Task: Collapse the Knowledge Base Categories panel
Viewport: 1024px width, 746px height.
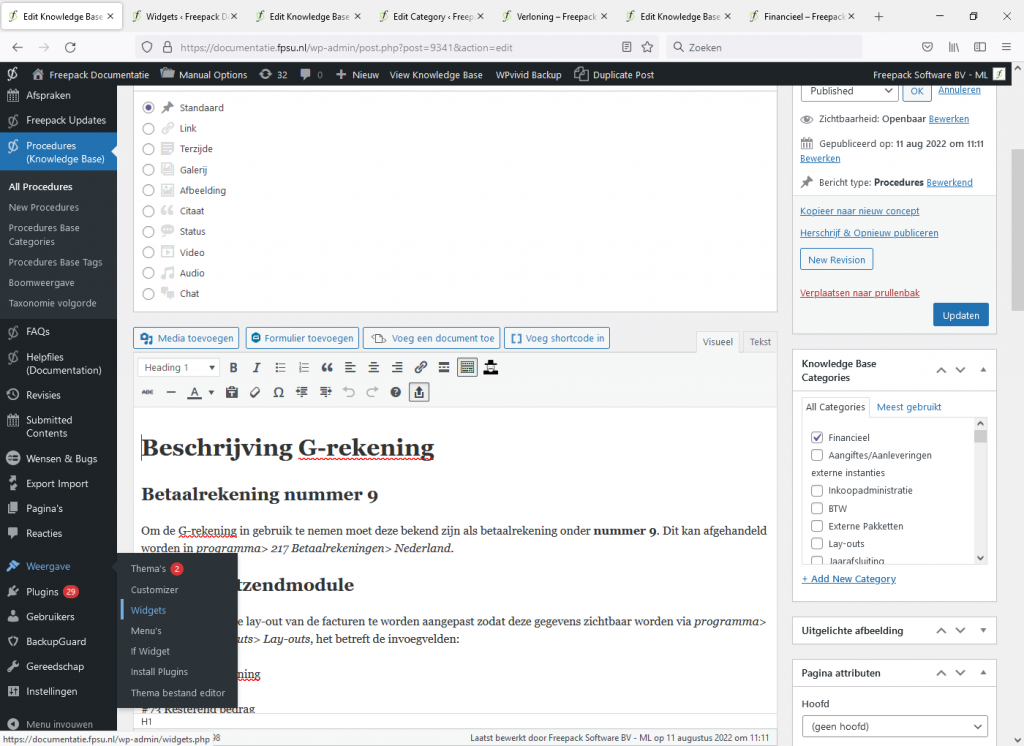Action: [983, 370]
